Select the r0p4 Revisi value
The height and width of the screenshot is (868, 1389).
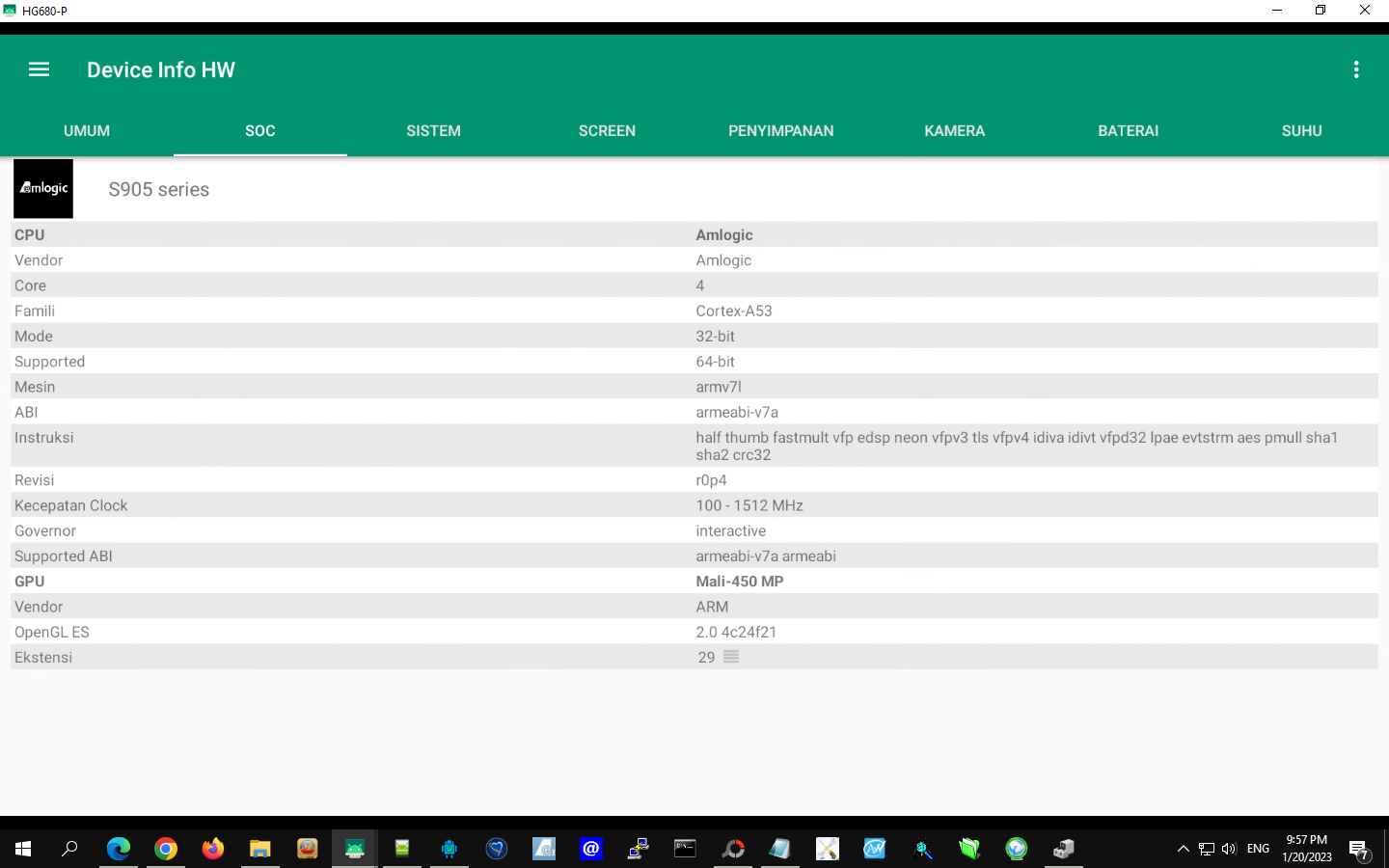tap(711, 480)
